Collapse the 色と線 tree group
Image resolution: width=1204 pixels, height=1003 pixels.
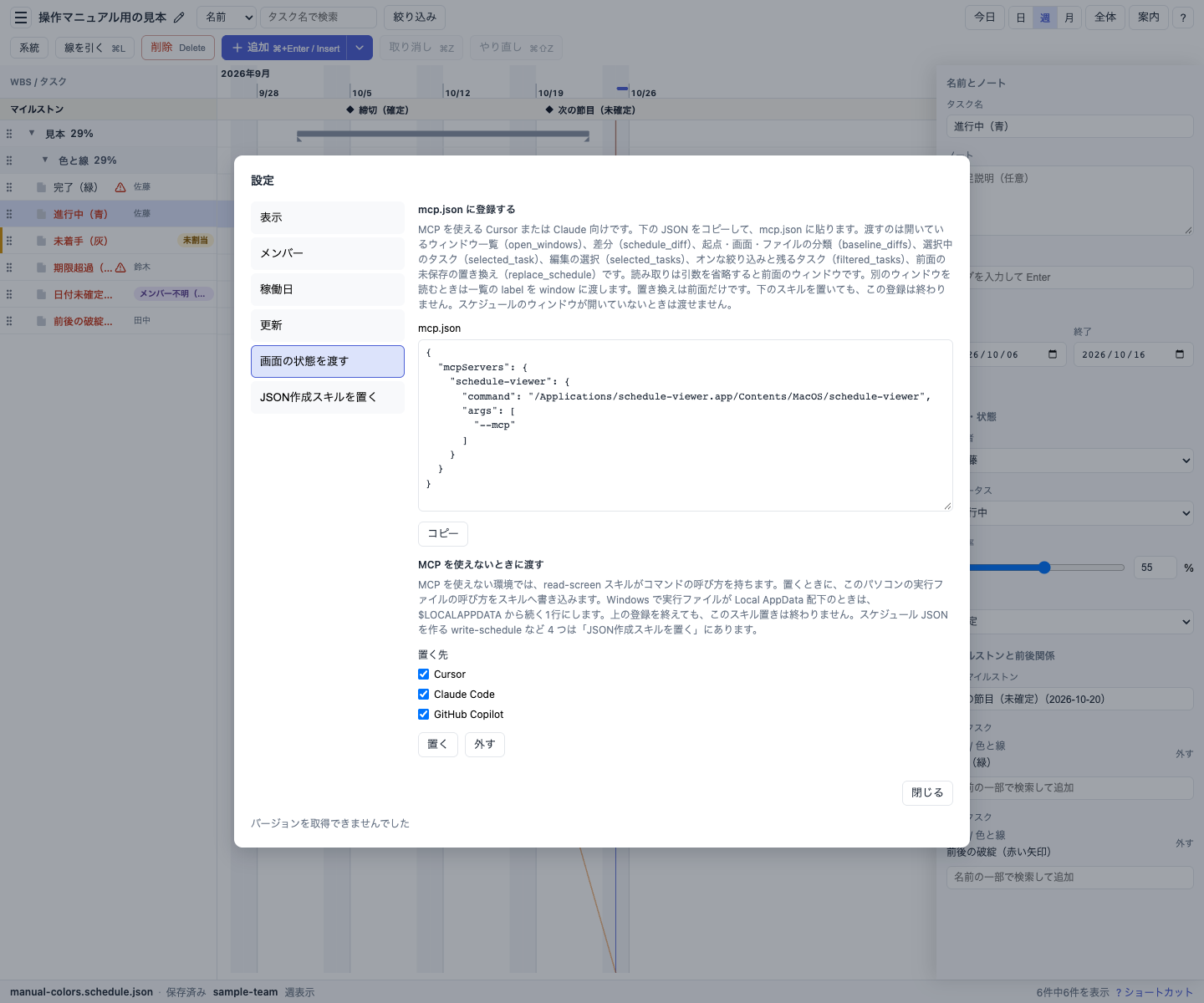pos(45,160)
